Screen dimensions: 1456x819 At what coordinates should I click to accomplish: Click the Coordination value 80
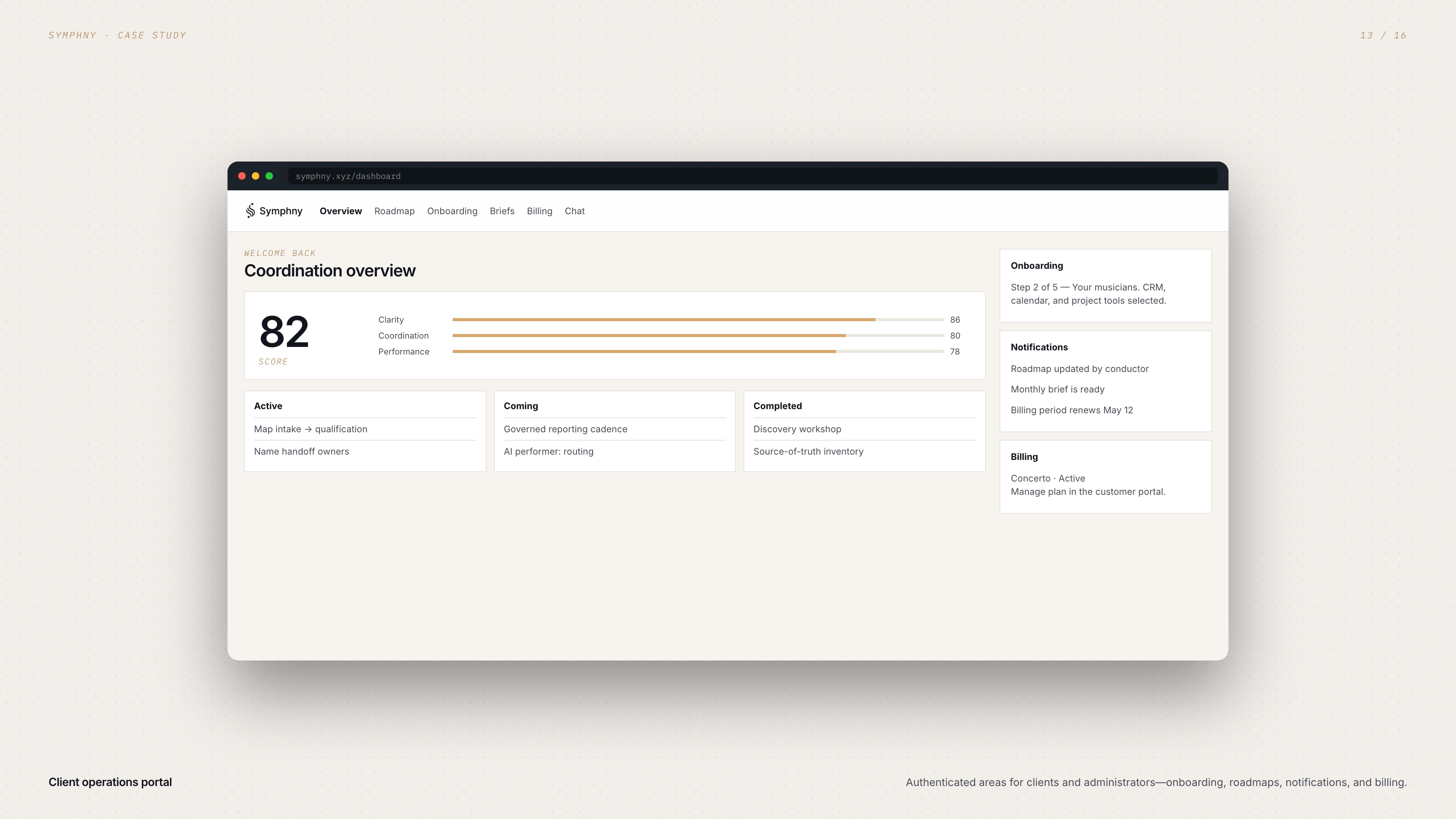pos(955,336)
